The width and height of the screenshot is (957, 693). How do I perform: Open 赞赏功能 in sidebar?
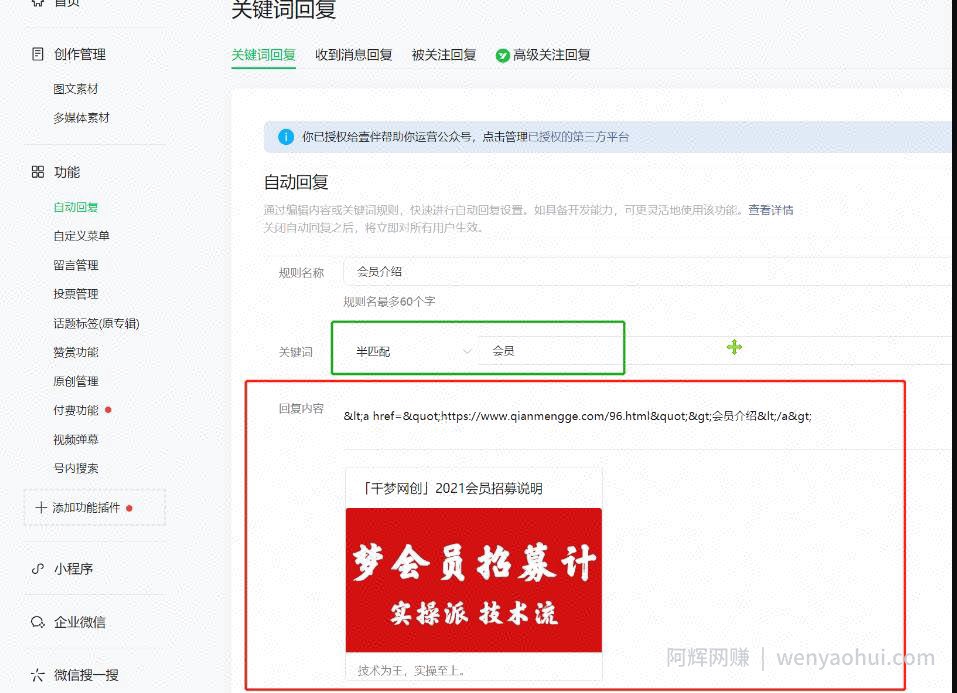(x=76, y=352)
